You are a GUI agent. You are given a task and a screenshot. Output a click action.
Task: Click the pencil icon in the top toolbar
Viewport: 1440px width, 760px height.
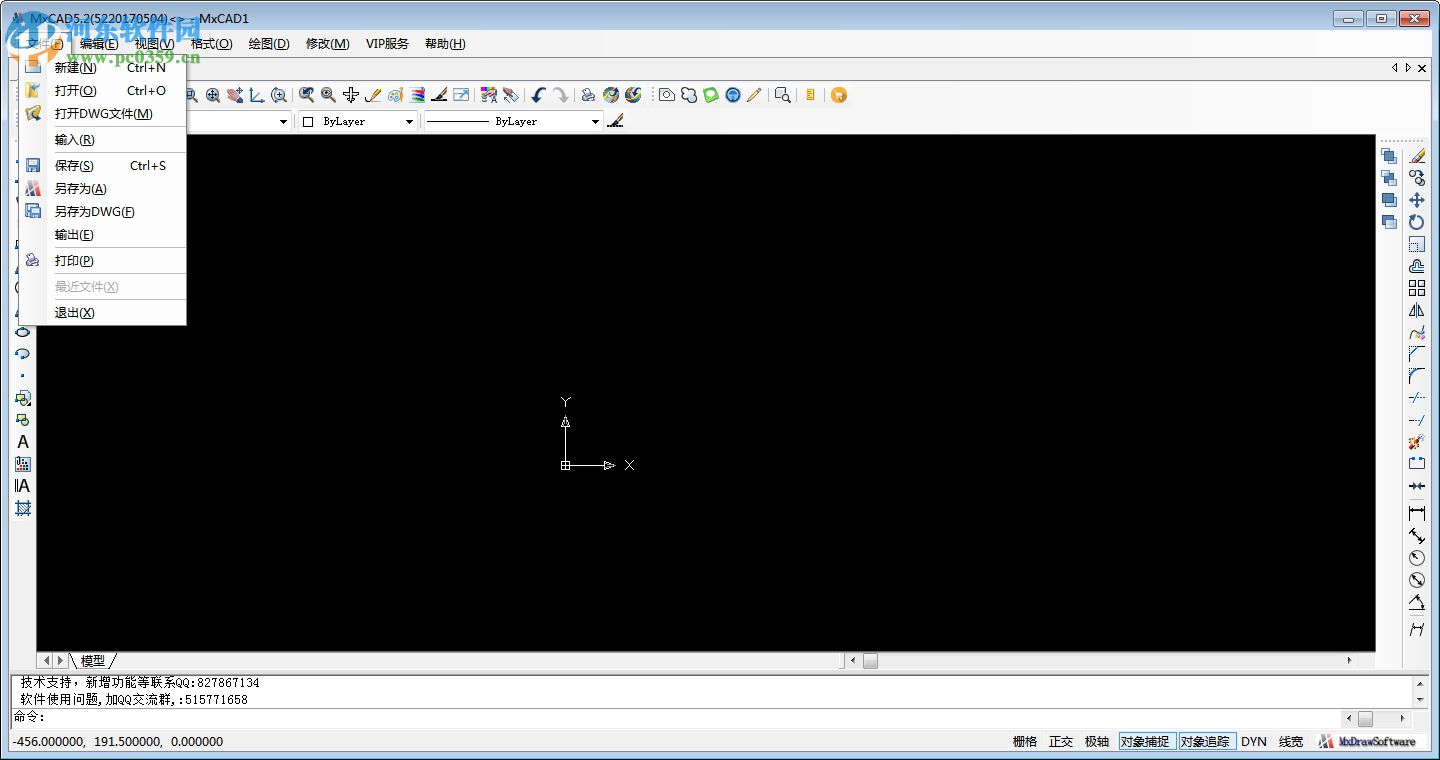754,95
